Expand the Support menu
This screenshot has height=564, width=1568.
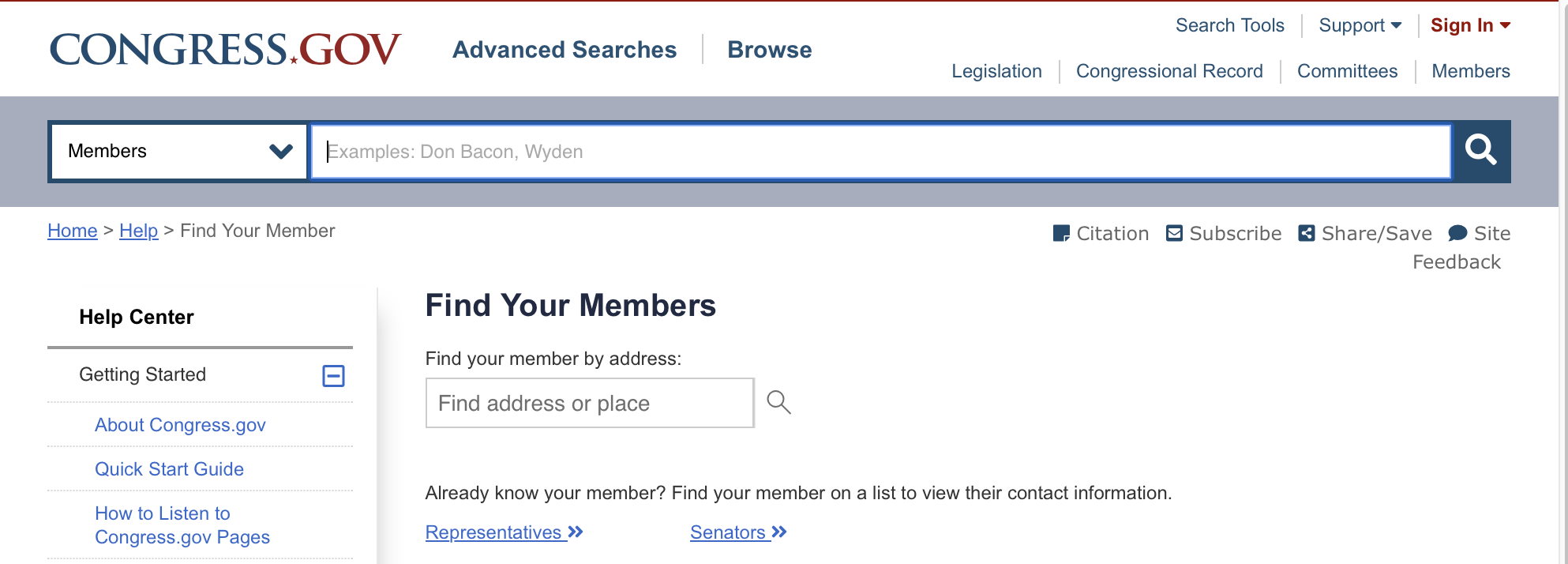(x=1360, y=25)
